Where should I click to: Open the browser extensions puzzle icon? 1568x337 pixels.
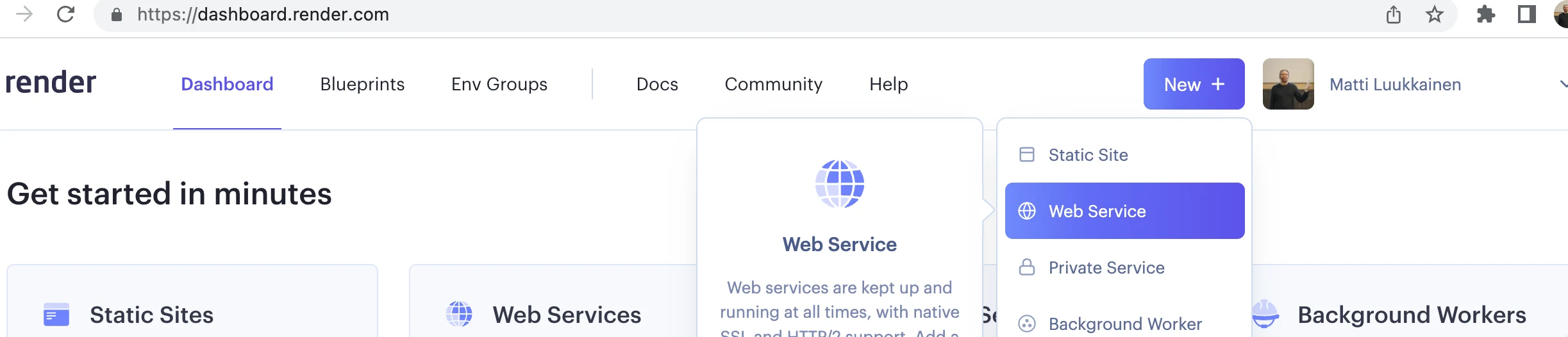pyautogui.click(x=1486, y=14)
